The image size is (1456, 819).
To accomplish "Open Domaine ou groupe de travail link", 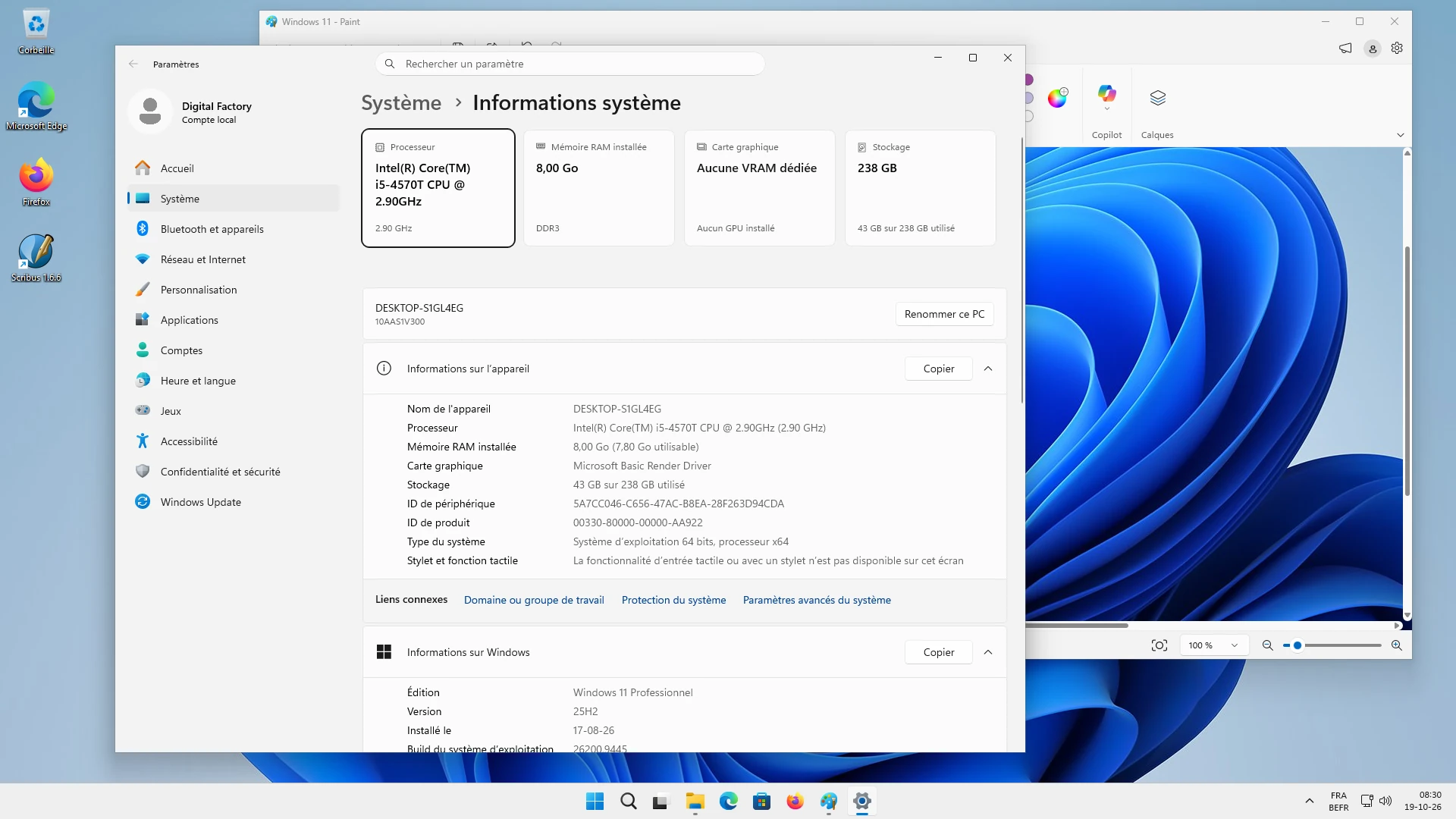I will pyautogui.click(x=534, y=600).
